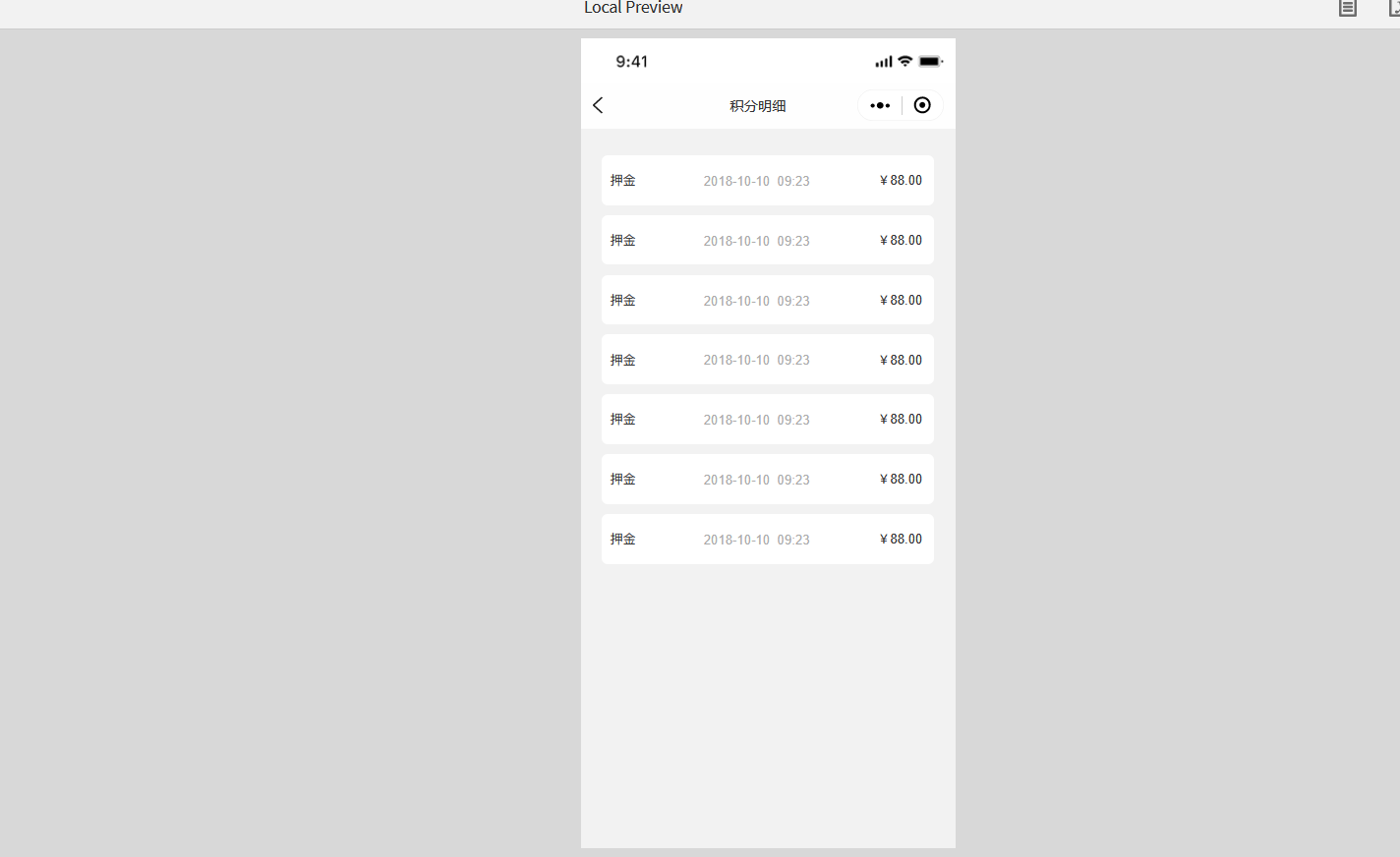Click the 9:41 status bar clock
1400x857 pixels.
631,62
